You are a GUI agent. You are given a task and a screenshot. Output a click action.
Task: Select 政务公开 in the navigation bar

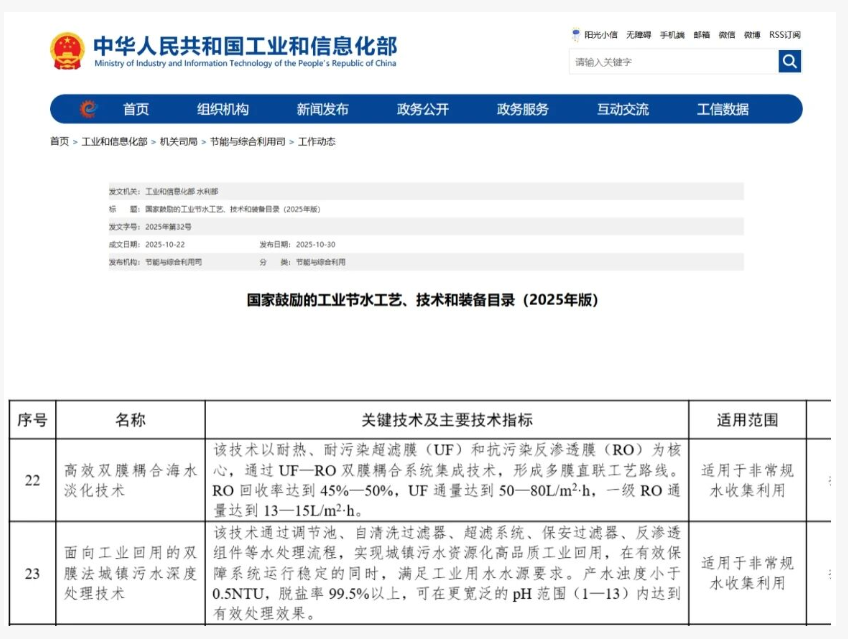tap(422, 110)
